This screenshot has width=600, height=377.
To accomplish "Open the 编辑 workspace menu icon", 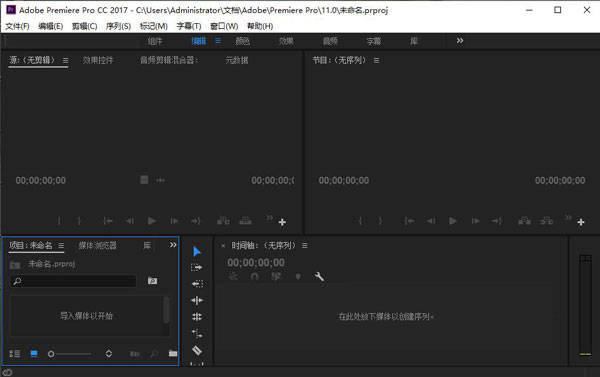I will click(x=218, y=41).
